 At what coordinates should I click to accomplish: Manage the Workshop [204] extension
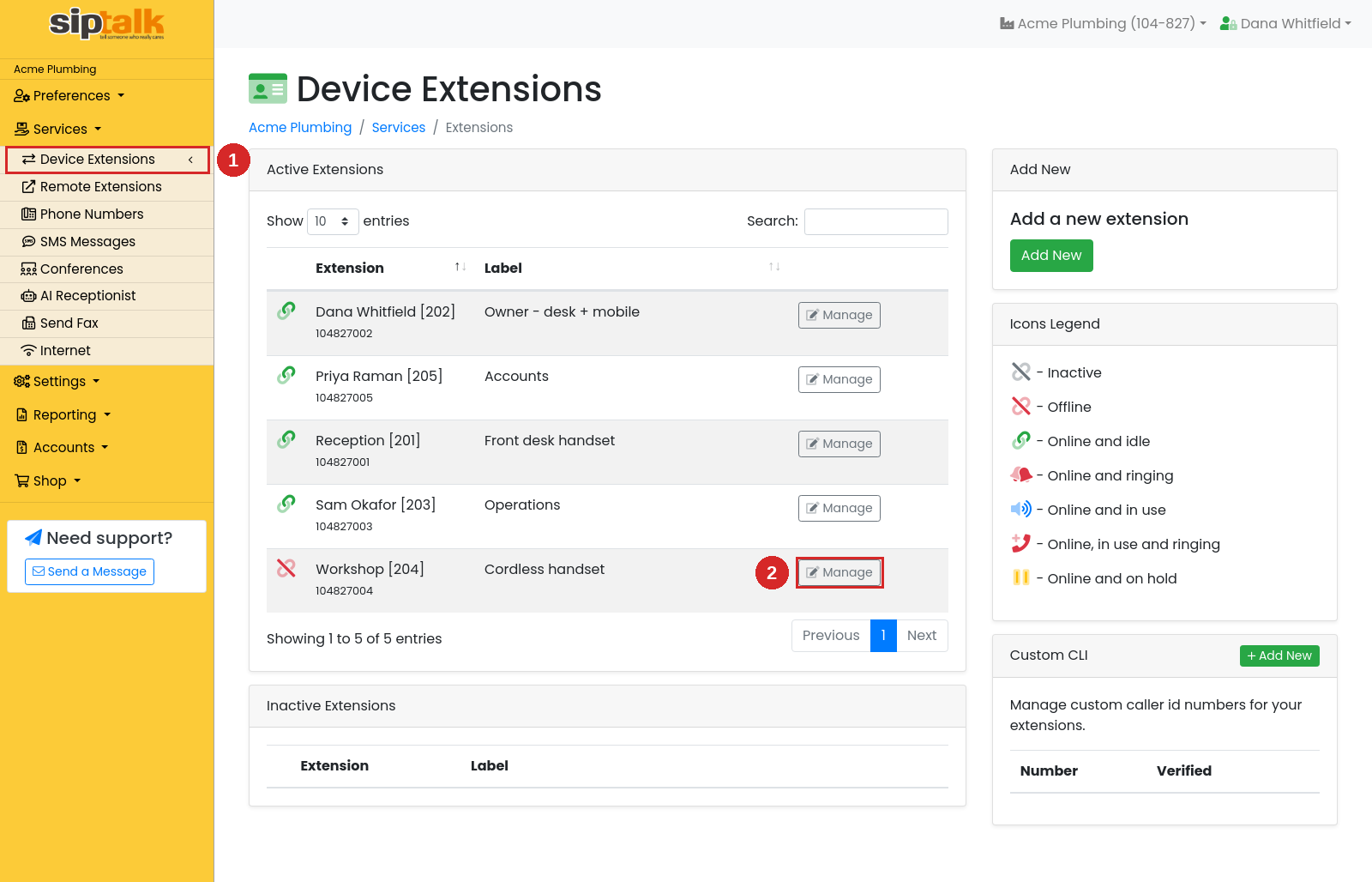pyautogui.click(x=839, y=572)
